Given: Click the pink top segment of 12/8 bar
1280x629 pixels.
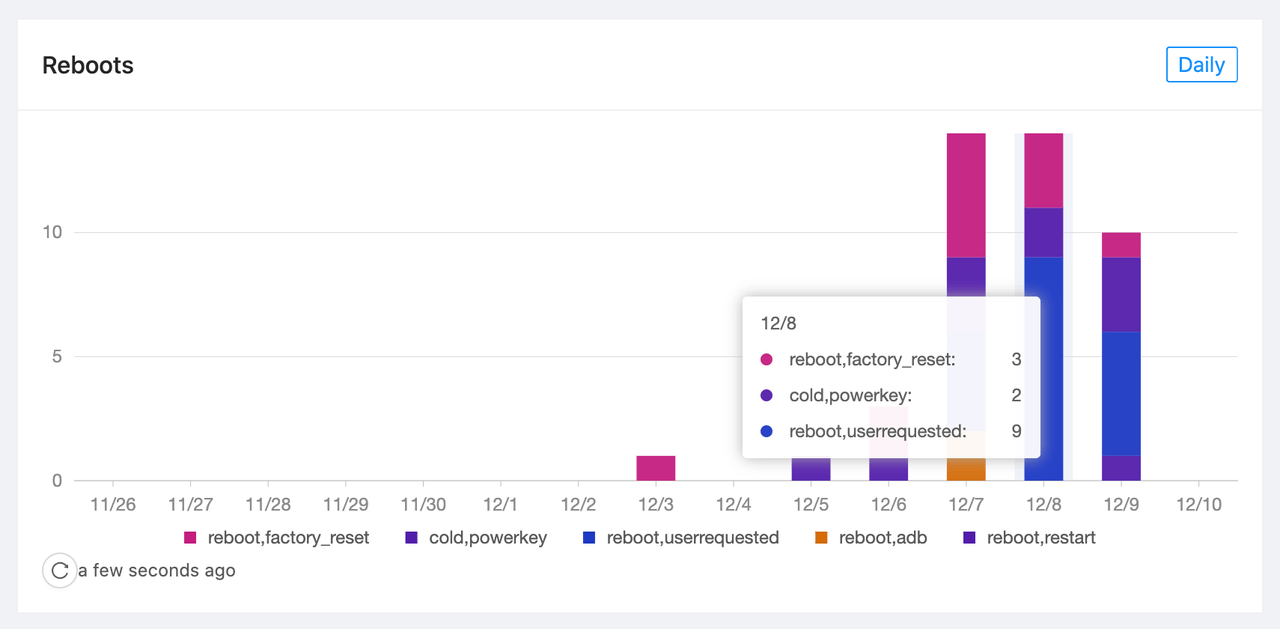Looking at the screenshot, I should (x=1044, y=170).
